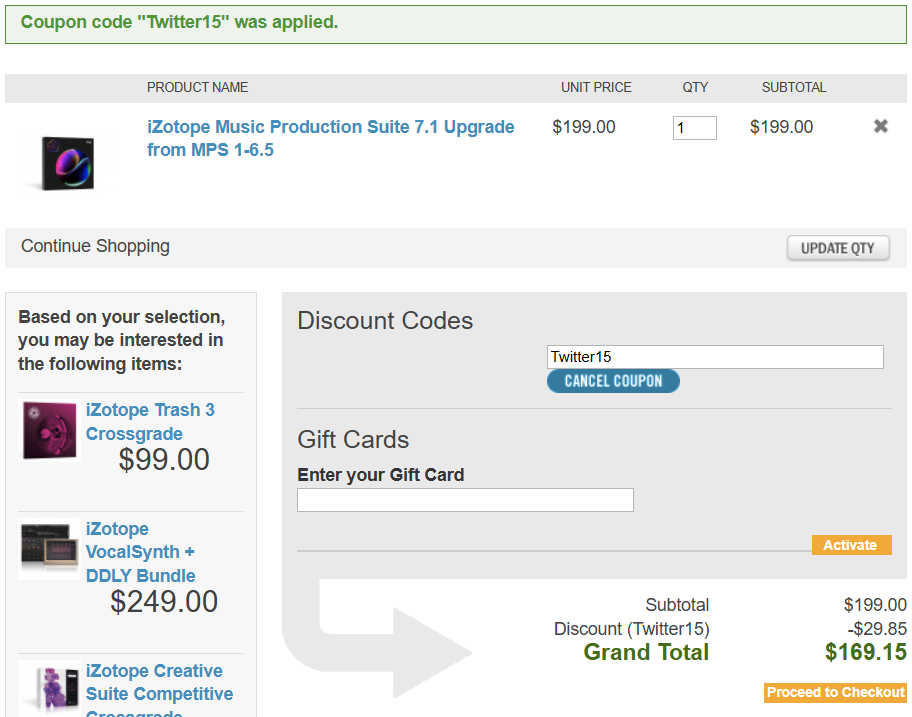Open the Music Production Suite 7.1 Upgrade link
The width and height of the screenshot is (912, 717).
tap(330, 138)
